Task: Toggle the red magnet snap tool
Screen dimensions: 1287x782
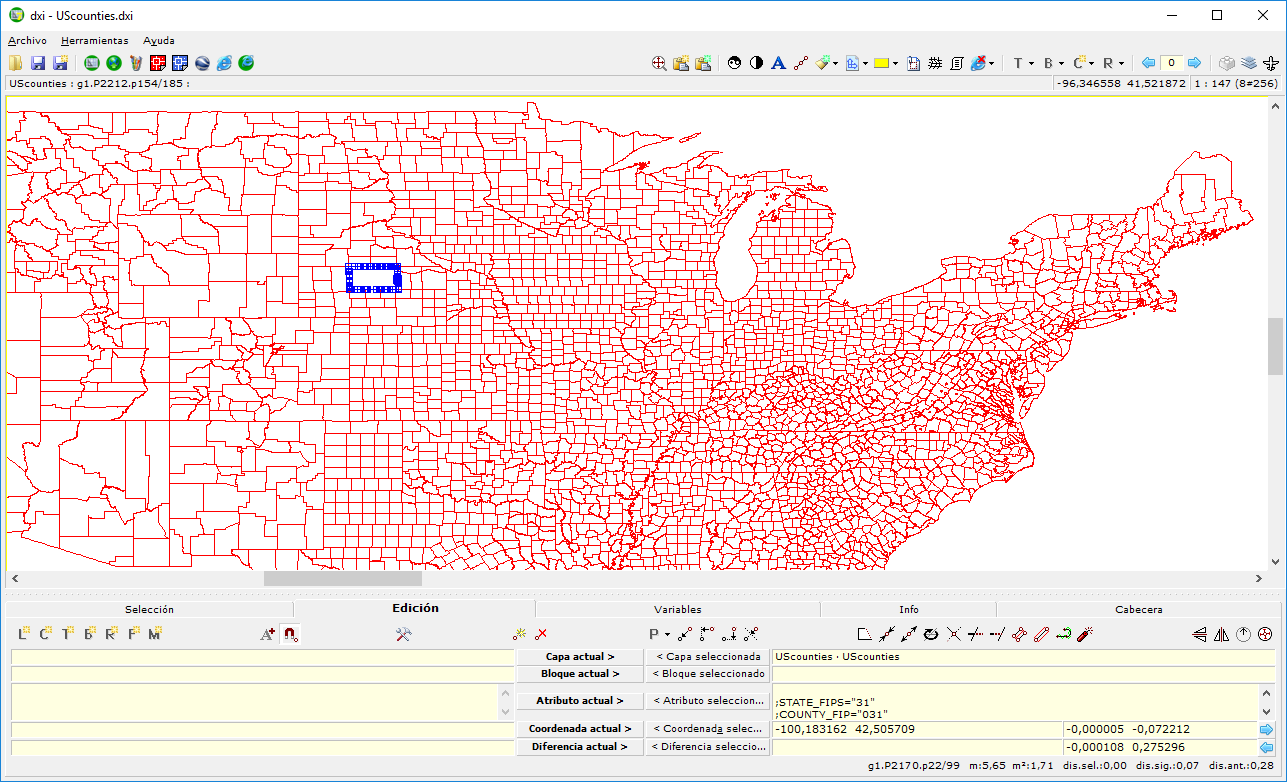Action: tap(289, 634)
